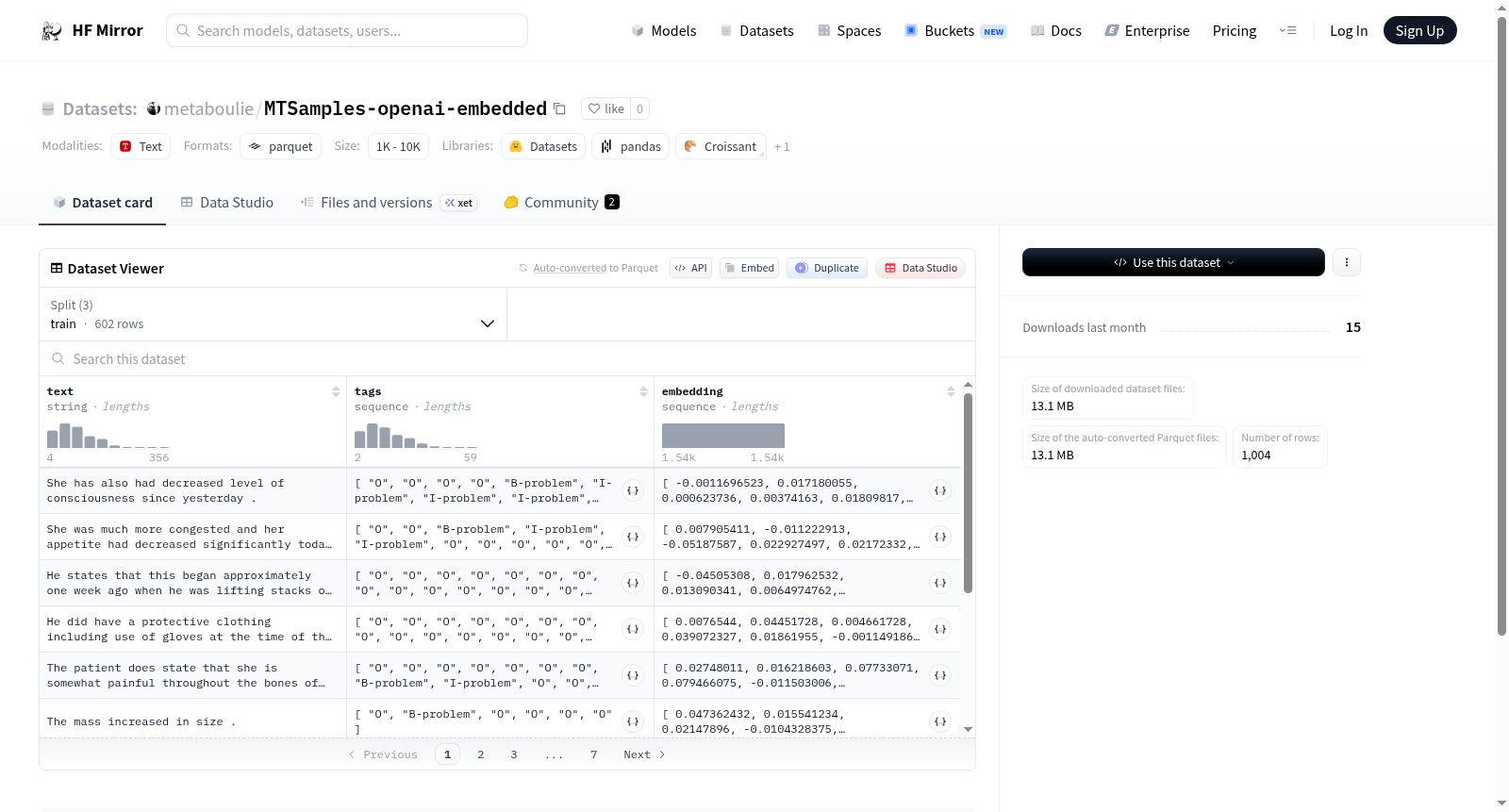Screen dimensions: 1509x812
Task: Go to Spaces in top navigation
Action: [850, 30]
